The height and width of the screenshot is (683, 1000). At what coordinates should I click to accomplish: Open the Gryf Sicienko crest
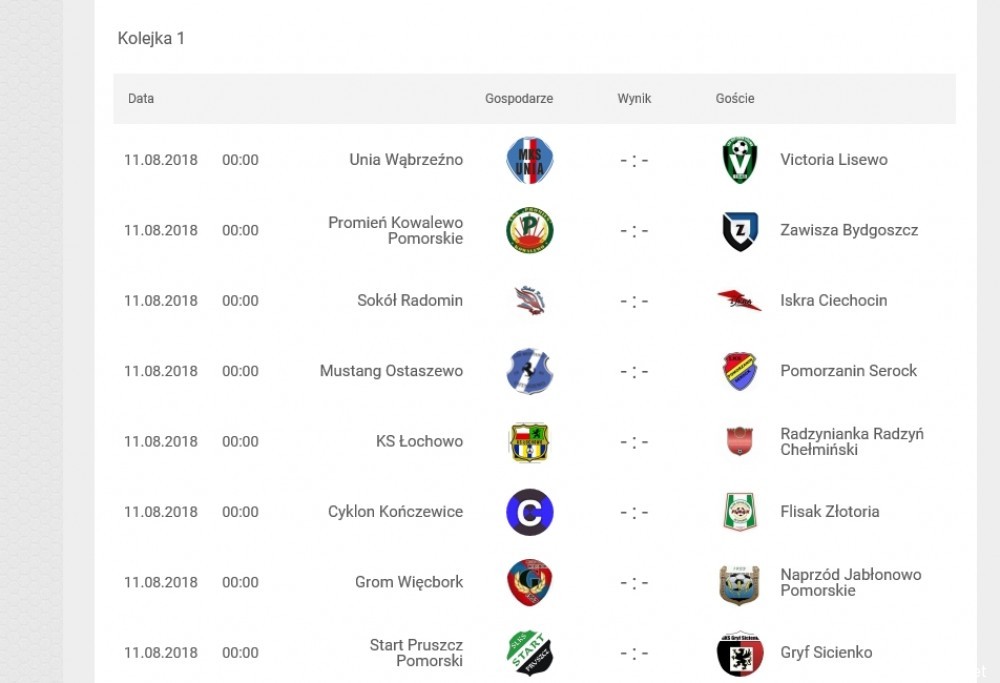pyautogui.click(x=740, y=653)
